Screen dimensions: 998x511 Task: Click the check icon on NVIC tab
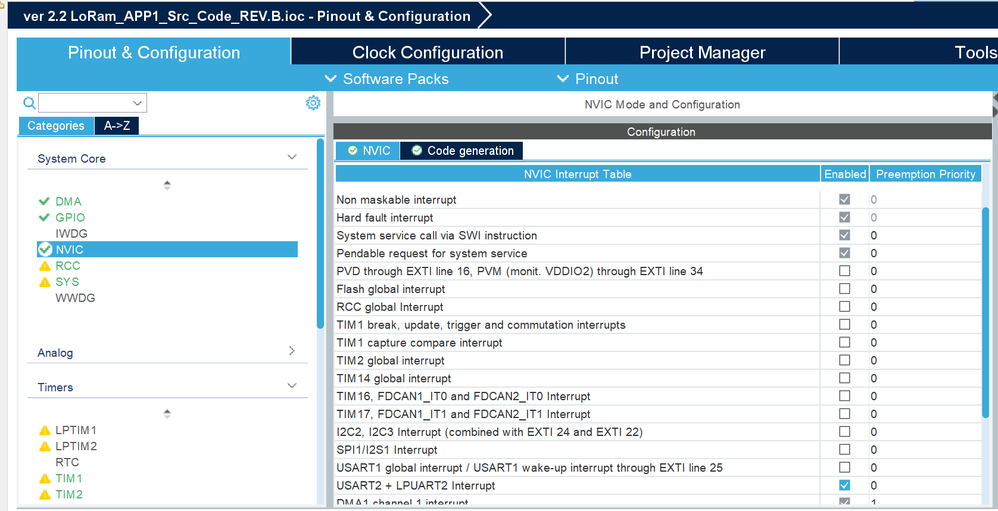[353, 151]
